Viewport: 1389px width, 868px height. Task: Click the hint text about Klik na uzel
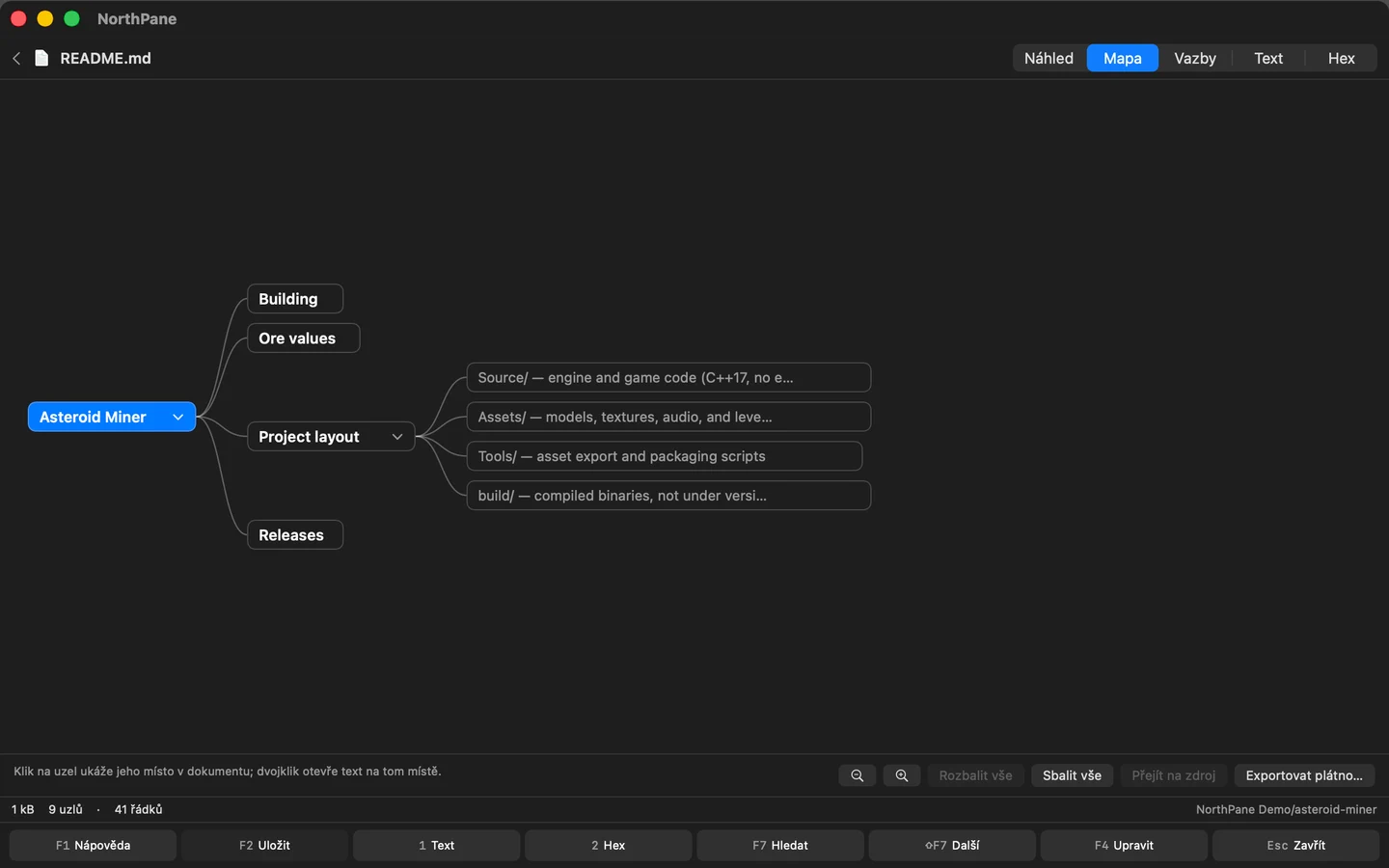click(227, 772)
